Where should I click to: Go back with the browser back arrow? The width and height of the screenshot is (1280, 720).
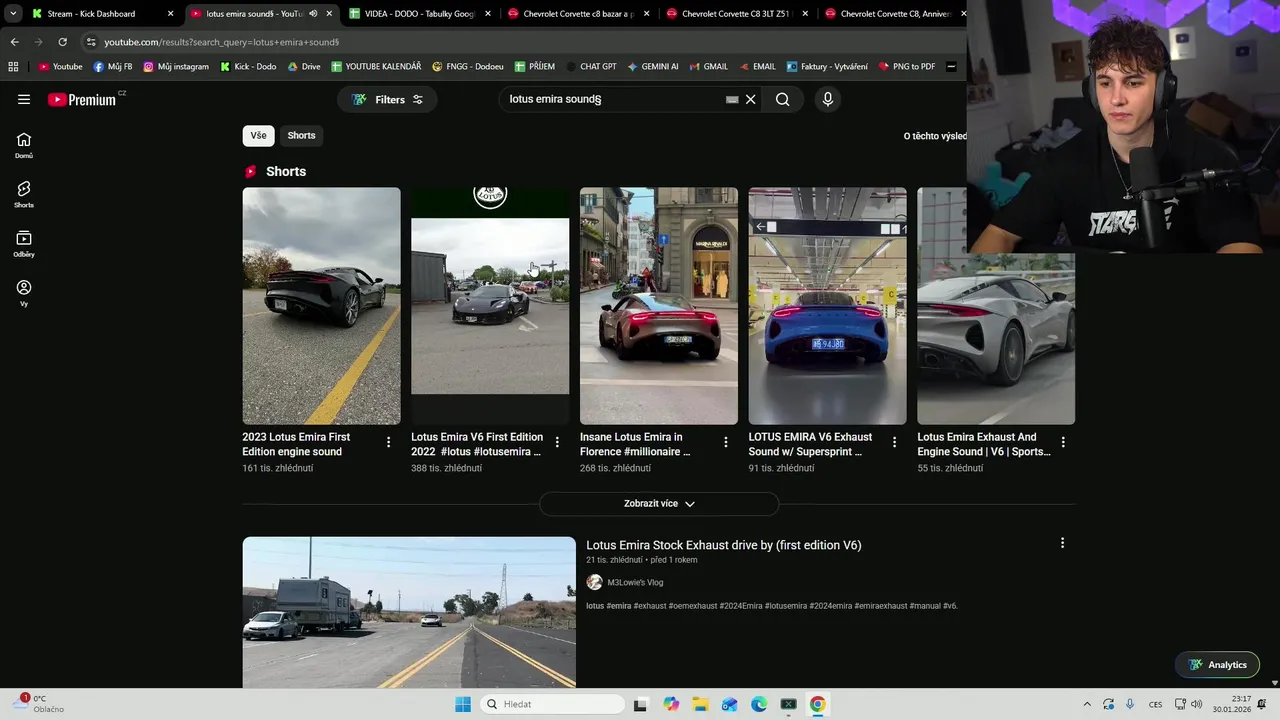tap(14, 42)
